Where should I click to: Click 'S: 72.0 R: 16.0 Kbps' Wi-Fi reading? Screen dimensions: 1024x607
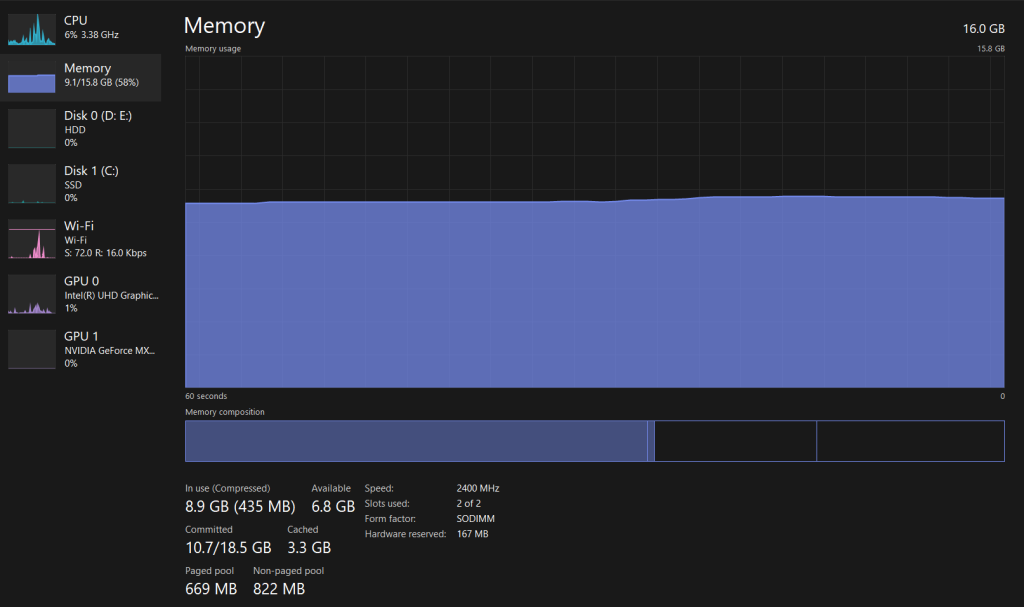pyautogui.click(x=105, y=253)
